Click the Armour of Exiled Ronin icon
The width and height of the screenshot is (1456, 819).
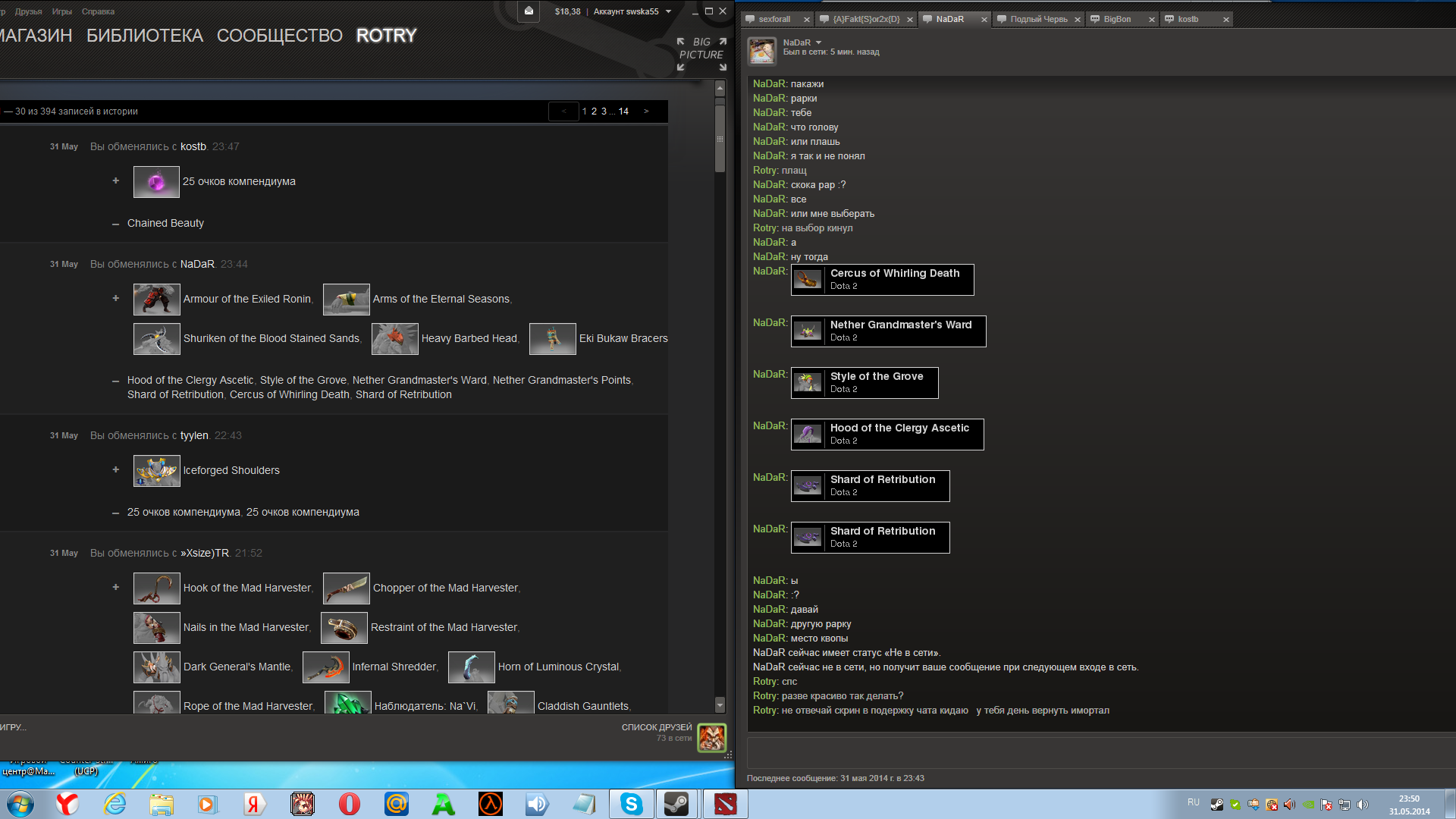click(156, 300)
